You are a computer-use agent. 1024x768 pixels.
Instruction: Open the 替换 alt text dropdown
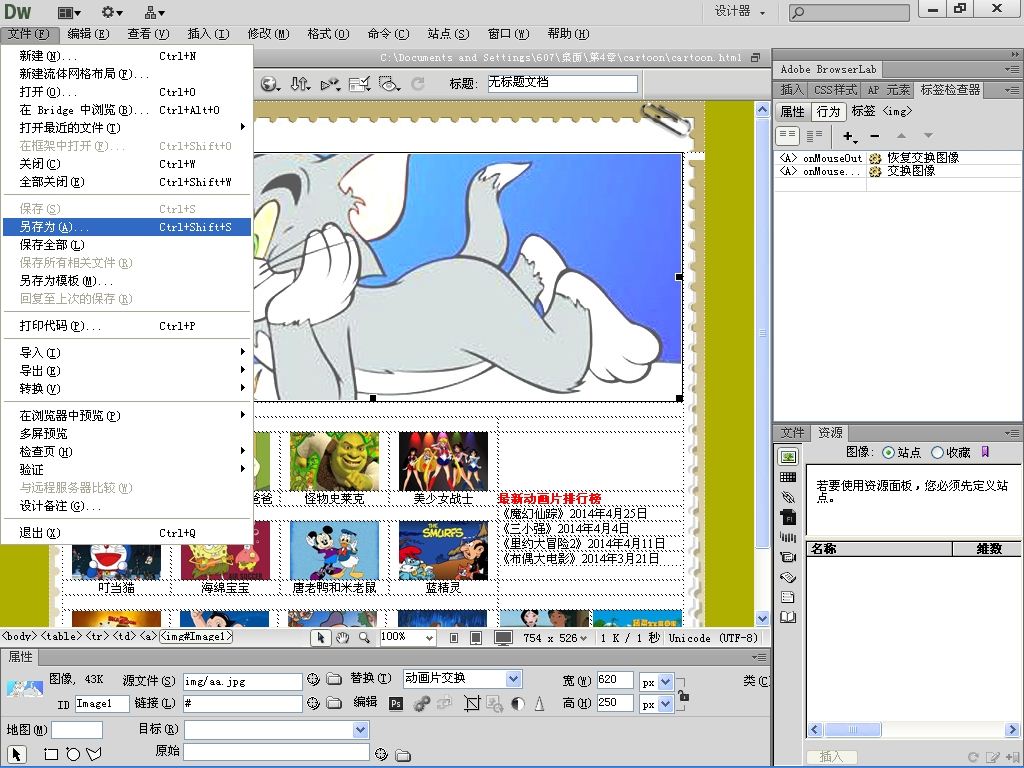coord(514,679)
